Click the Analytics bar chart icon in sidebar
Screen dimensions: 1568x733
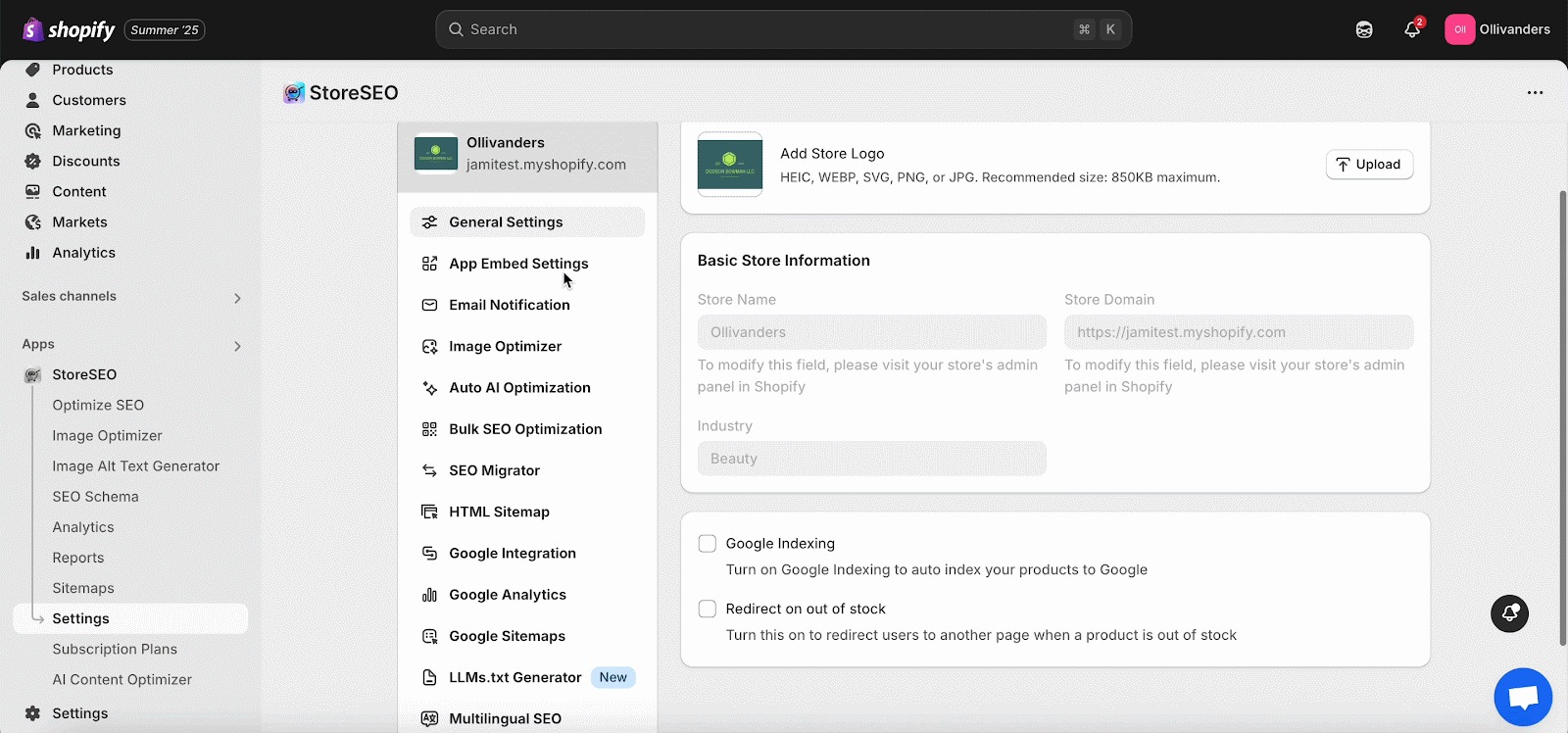pos(32,252)
